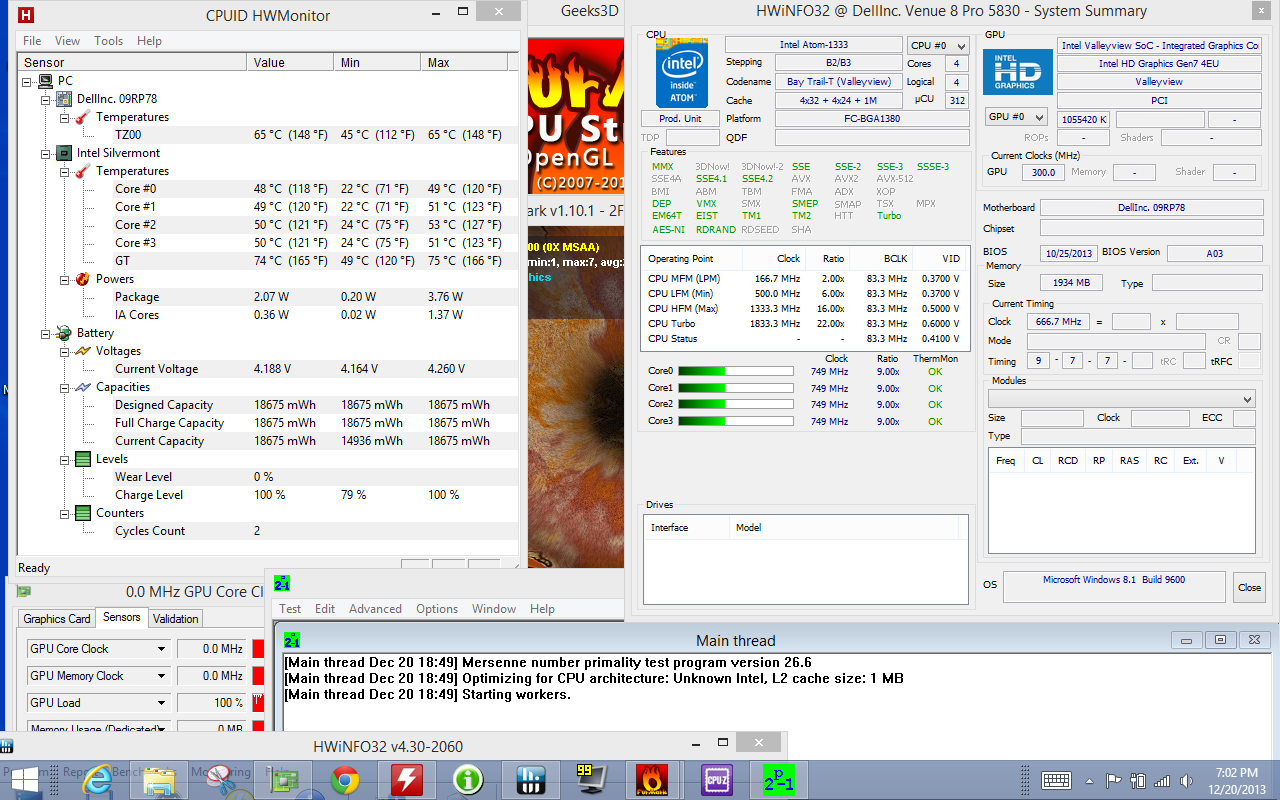Open the GPU #0 dropdown in HWiNFO
The height and width of the screenshot is (800, 1280).
pos(1016,117)
